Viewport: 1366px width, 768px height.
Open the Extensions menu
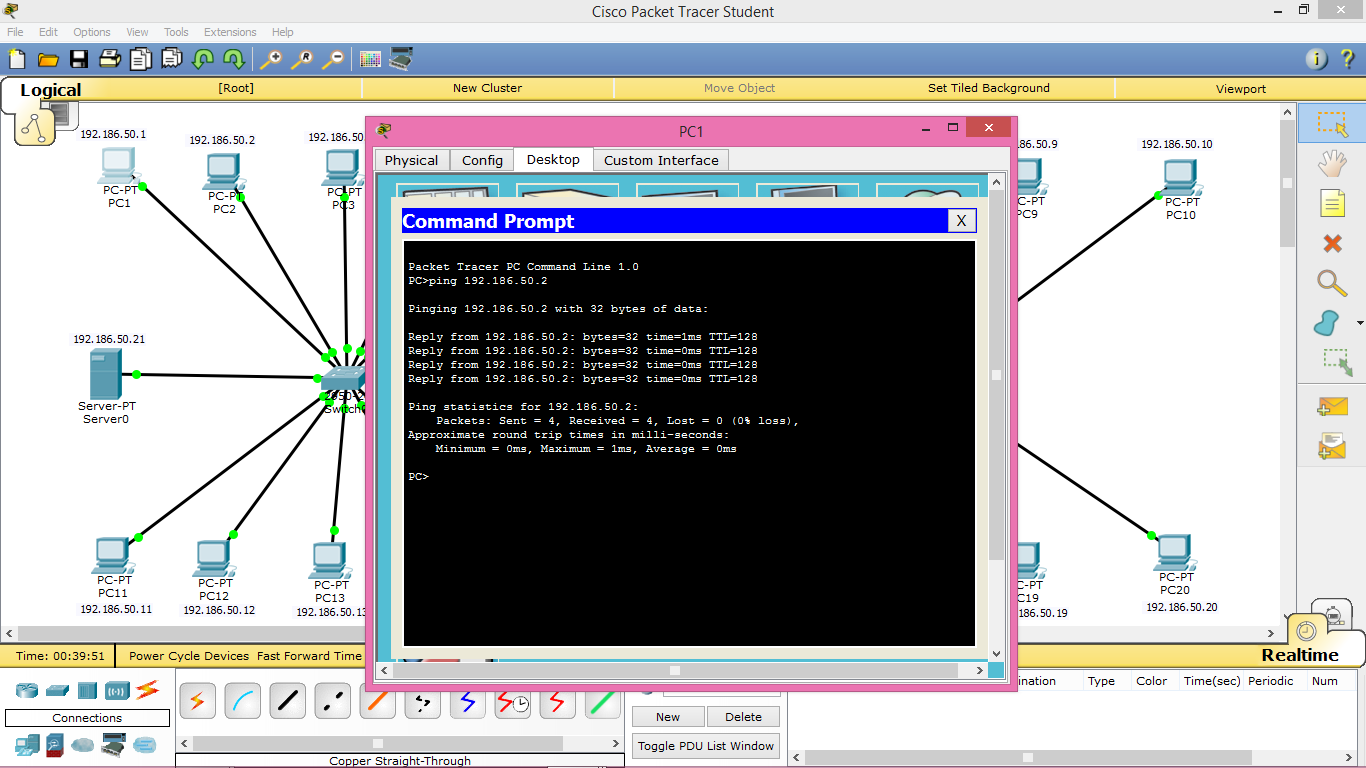click(230, 31)
